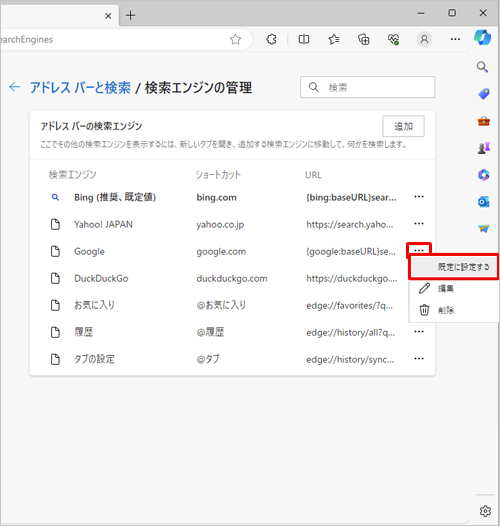Add this page to favorites star icon
The width and height of the screenshot is (500, 526).
(x=236, y=40)
